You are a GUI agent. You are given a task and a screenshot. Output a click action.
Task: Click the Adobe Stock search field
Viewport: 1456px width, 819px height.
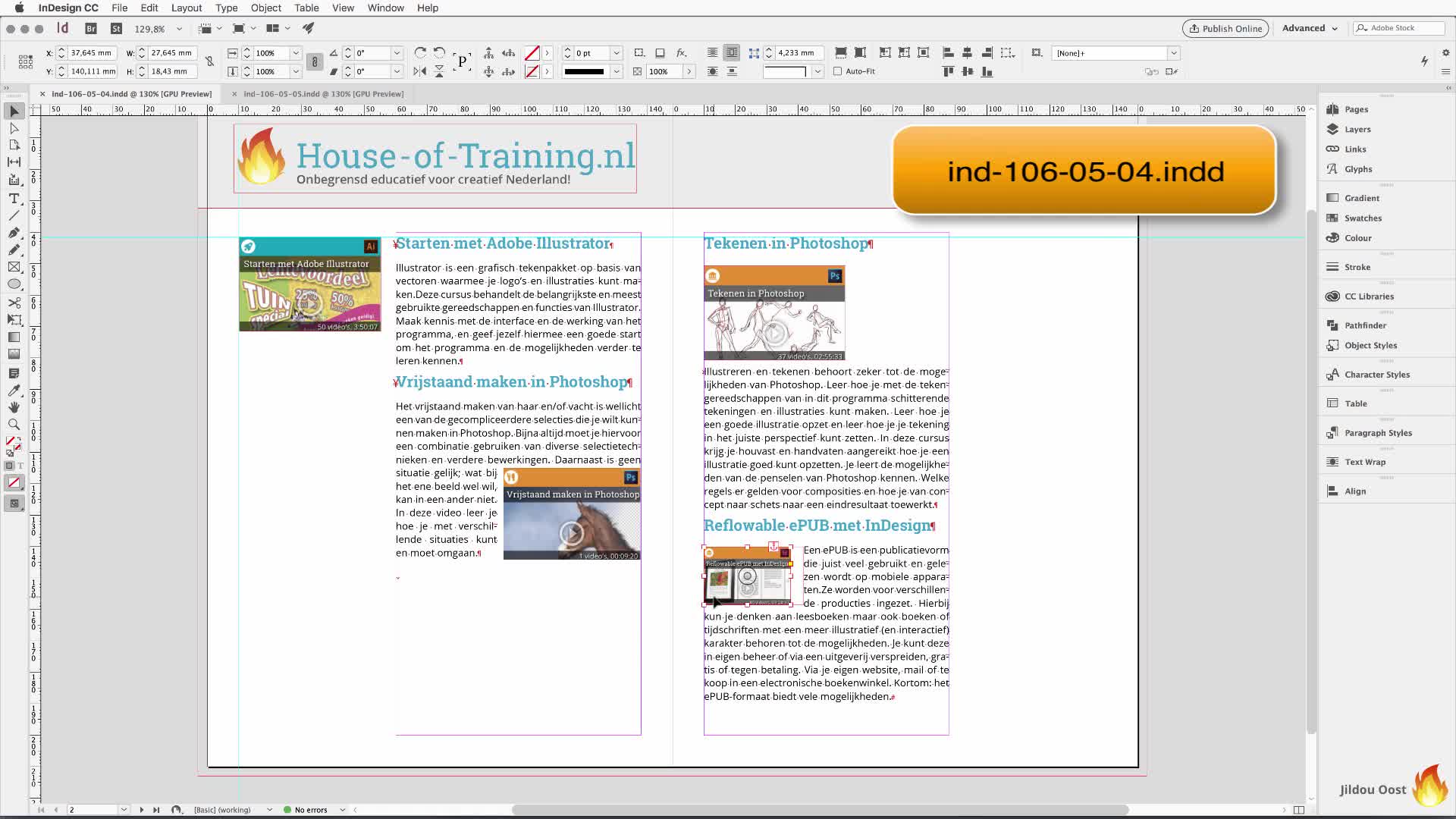[x=1398, y=29]
